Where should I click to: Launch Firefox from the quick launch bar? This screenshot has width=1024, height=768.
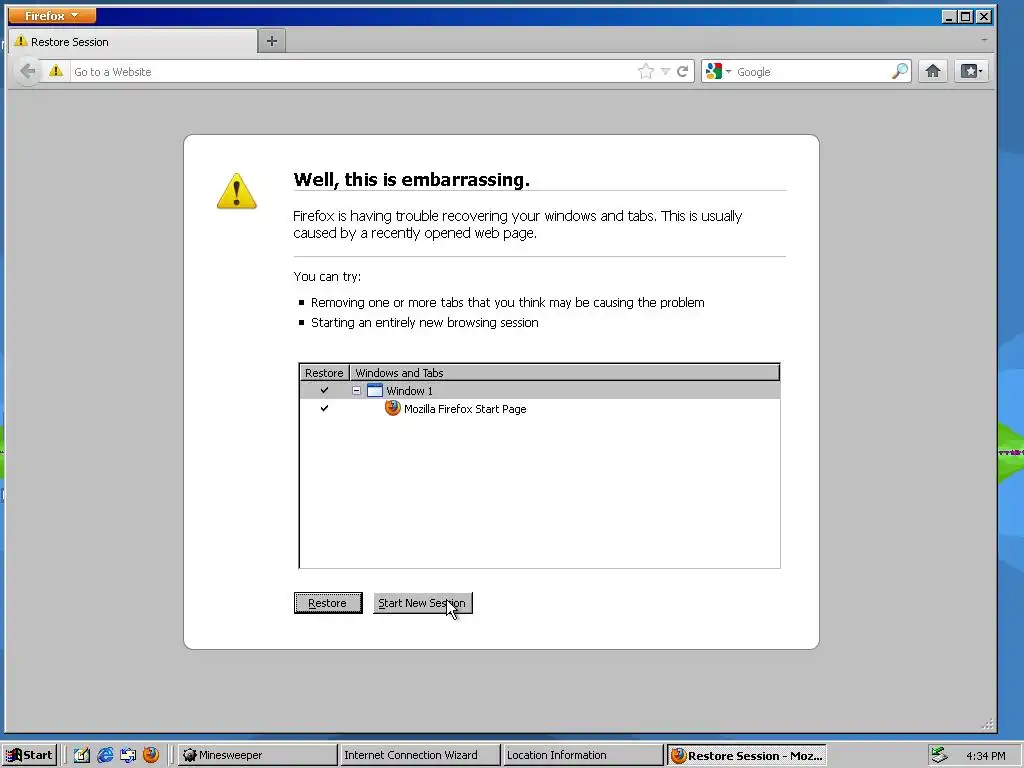pos(151,755)
